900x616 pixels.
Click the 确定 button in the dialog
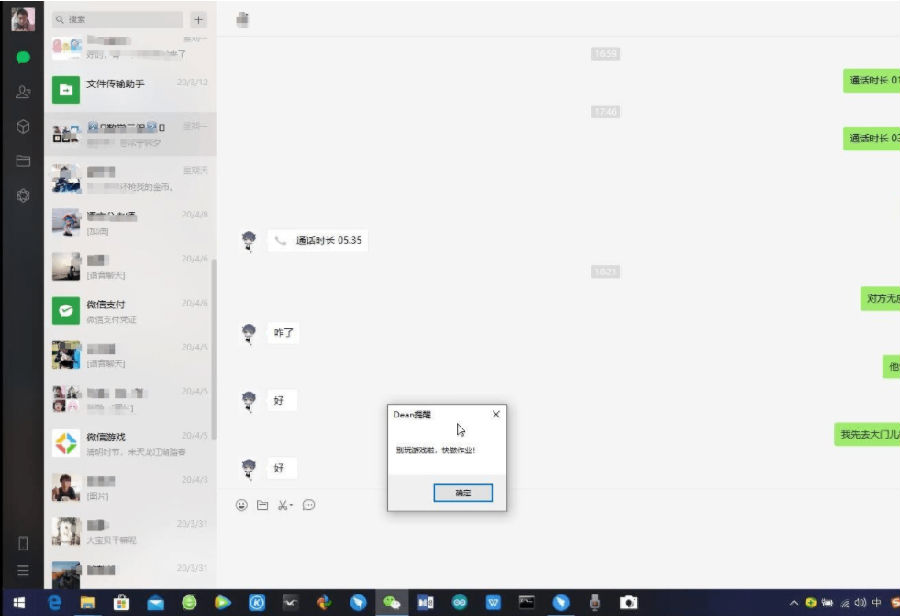[x=462, y=493]
